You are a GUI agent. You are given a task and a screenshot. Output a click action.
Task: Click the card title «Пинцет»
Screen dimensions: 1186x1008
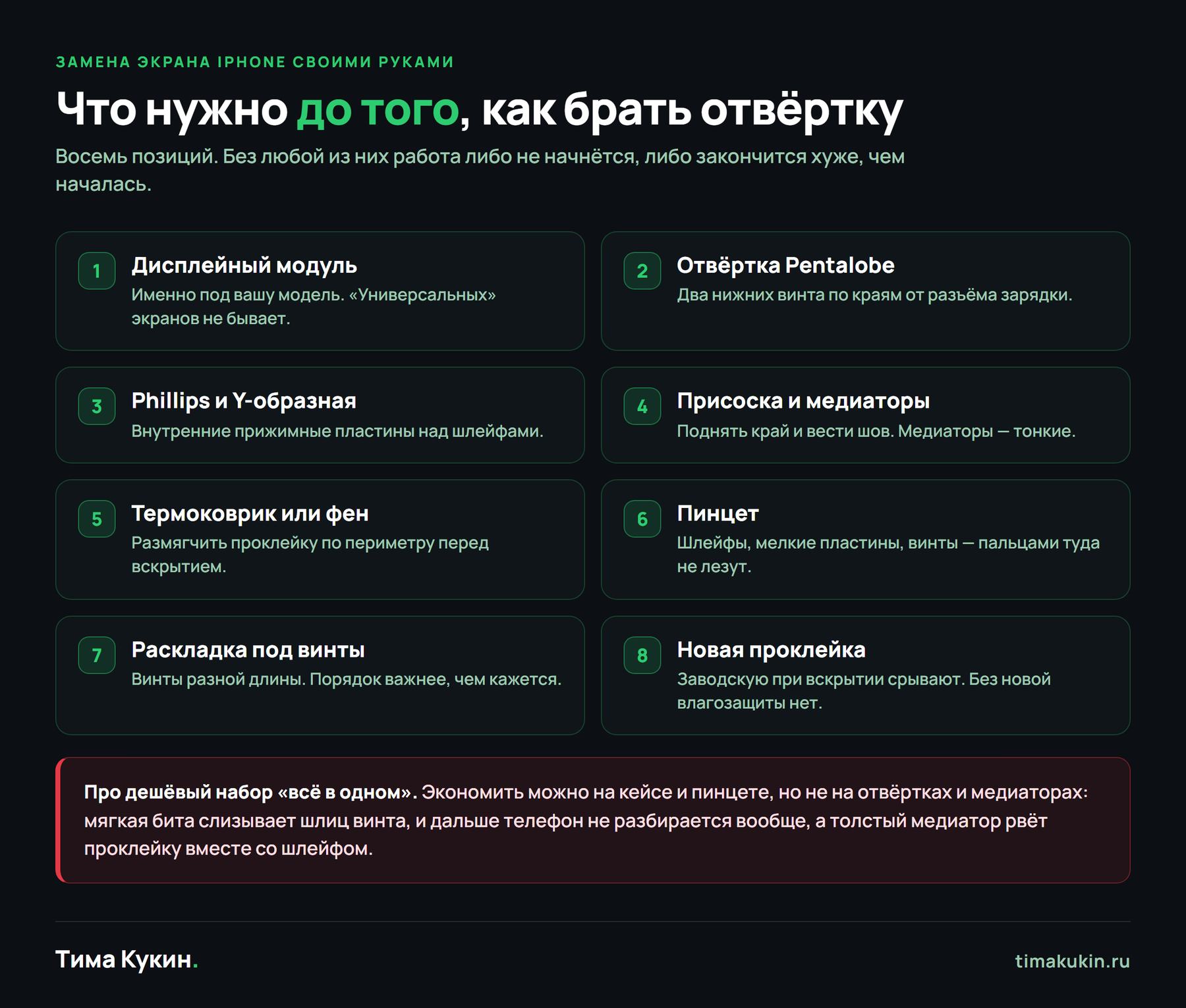click(x=718, y=513)
